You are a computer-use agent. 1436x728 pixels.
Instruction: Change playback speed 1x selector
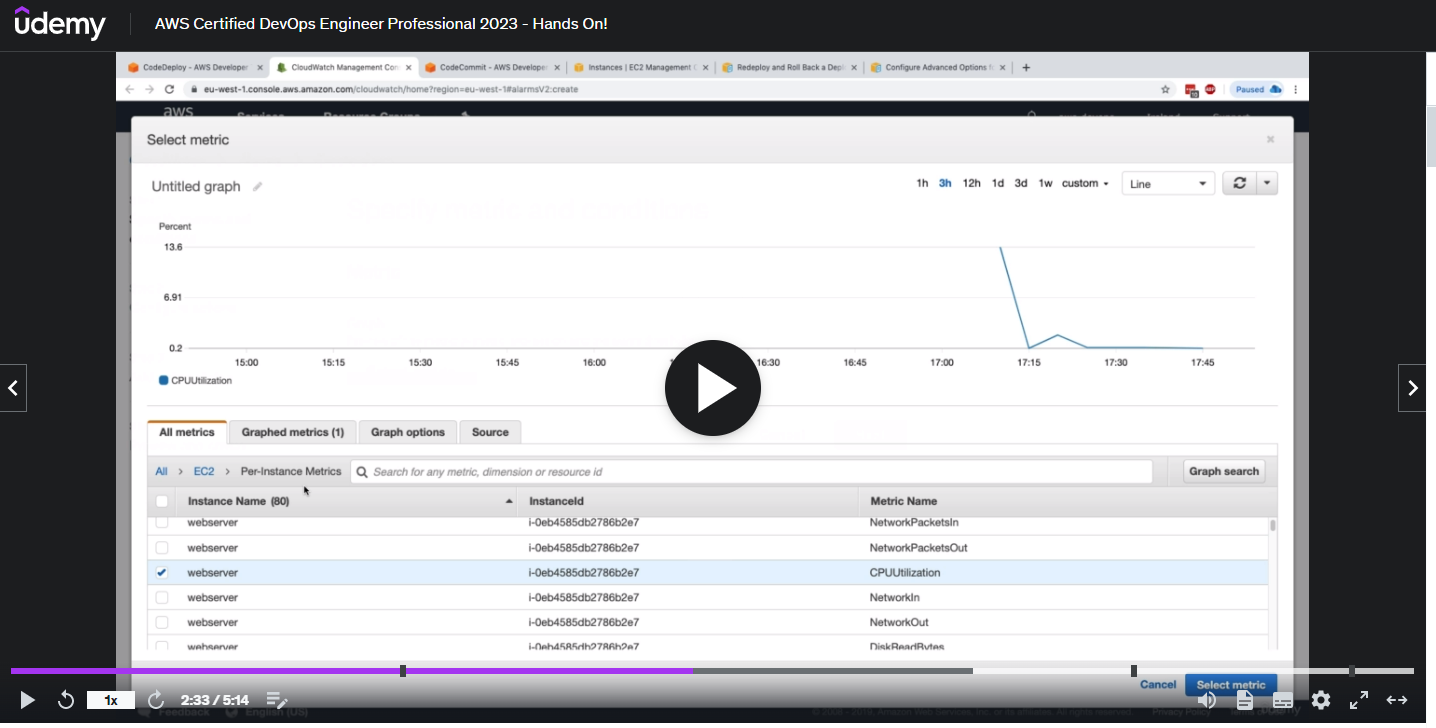[x=111, y=700]
